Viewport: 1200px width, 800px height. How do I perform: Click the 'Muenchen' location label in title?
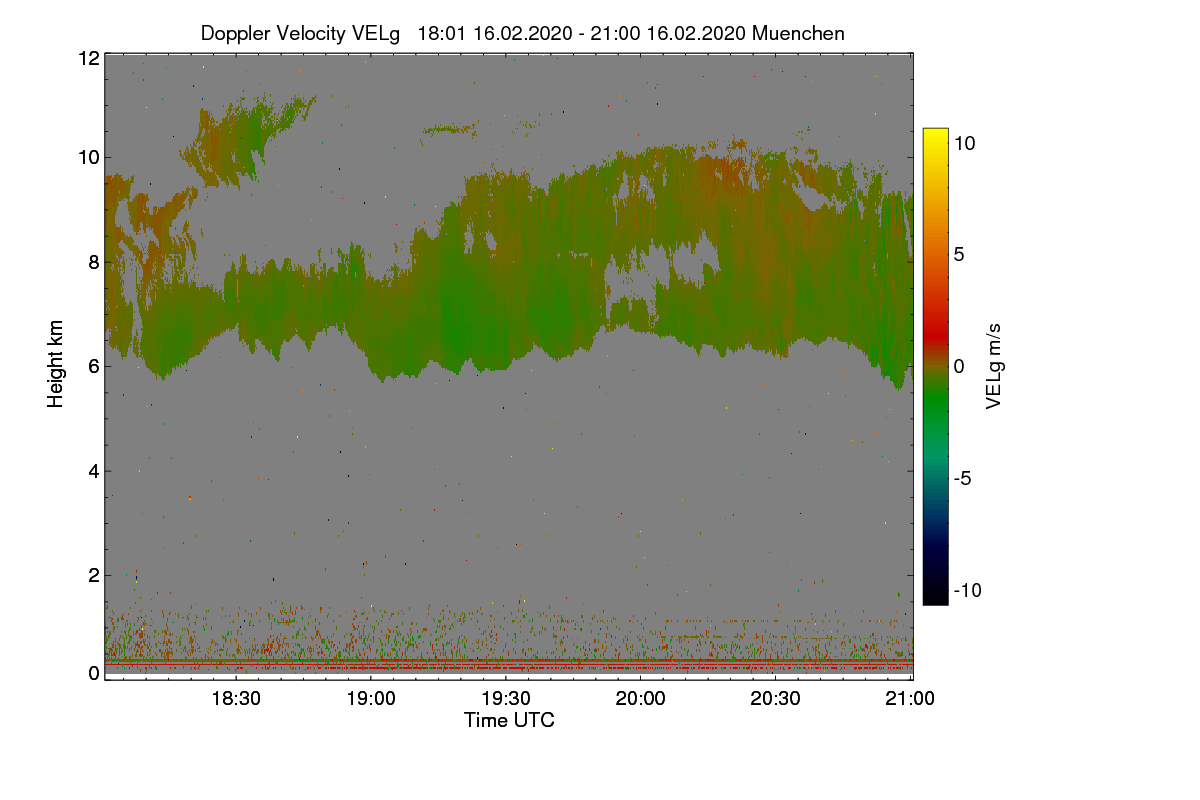tap(798, 33)
